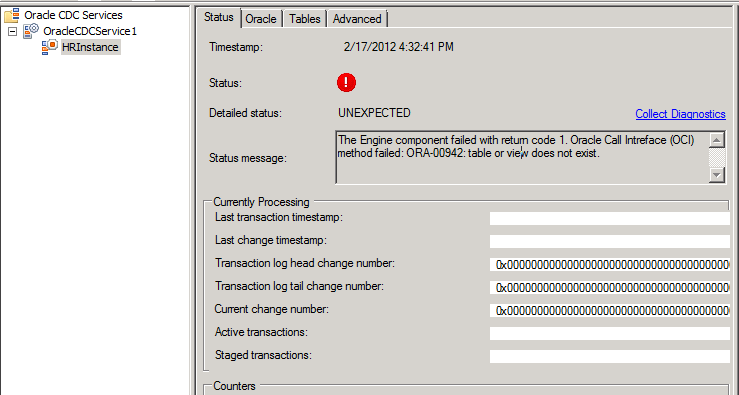Viewport: 739px width, 395px height.
Task: Open the Tables tab
Action: (x=305, y=19)
